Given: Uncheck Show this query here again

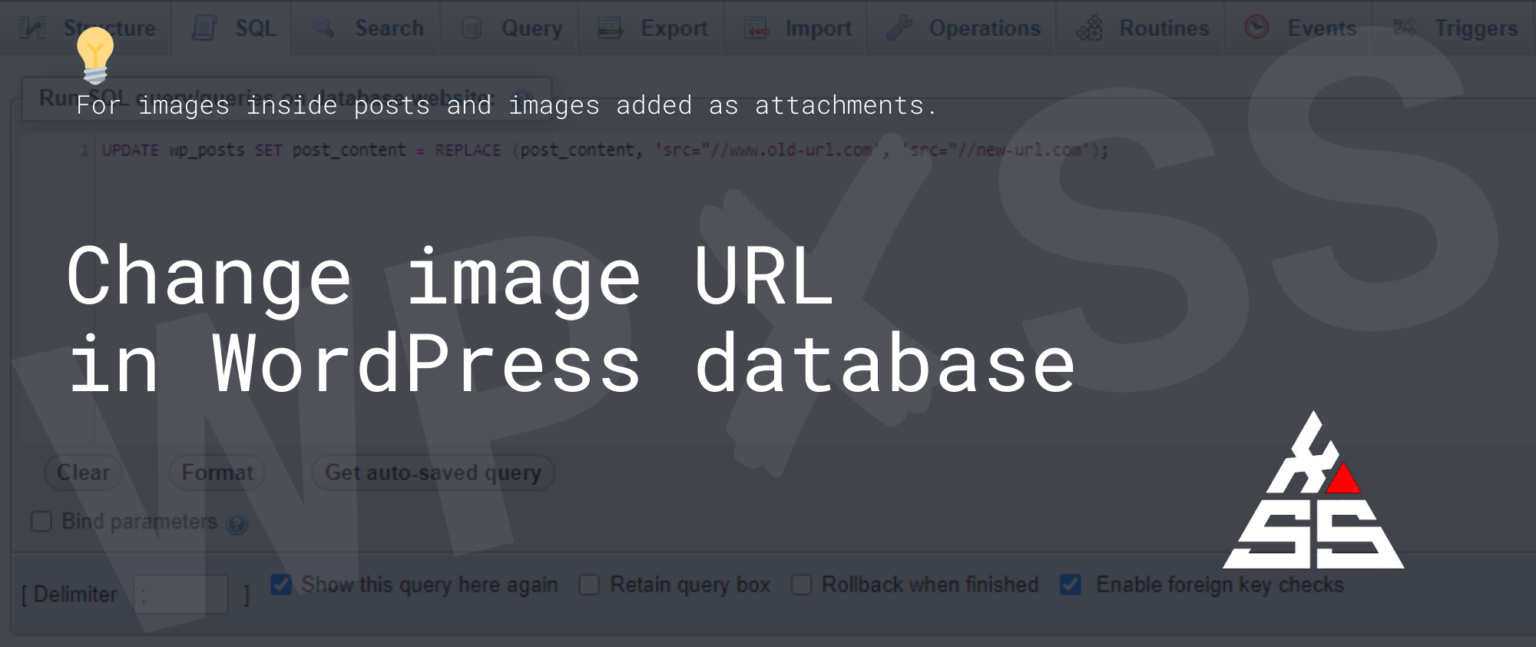Looking at the screenshot, I should click(x=281, y=584).
